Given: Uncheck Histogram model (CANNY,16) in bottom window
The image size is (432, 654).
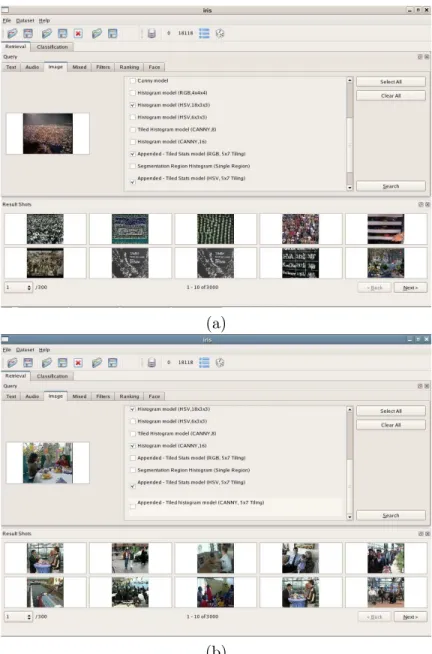Looking at the screenshot, I should tap(133, 446).
